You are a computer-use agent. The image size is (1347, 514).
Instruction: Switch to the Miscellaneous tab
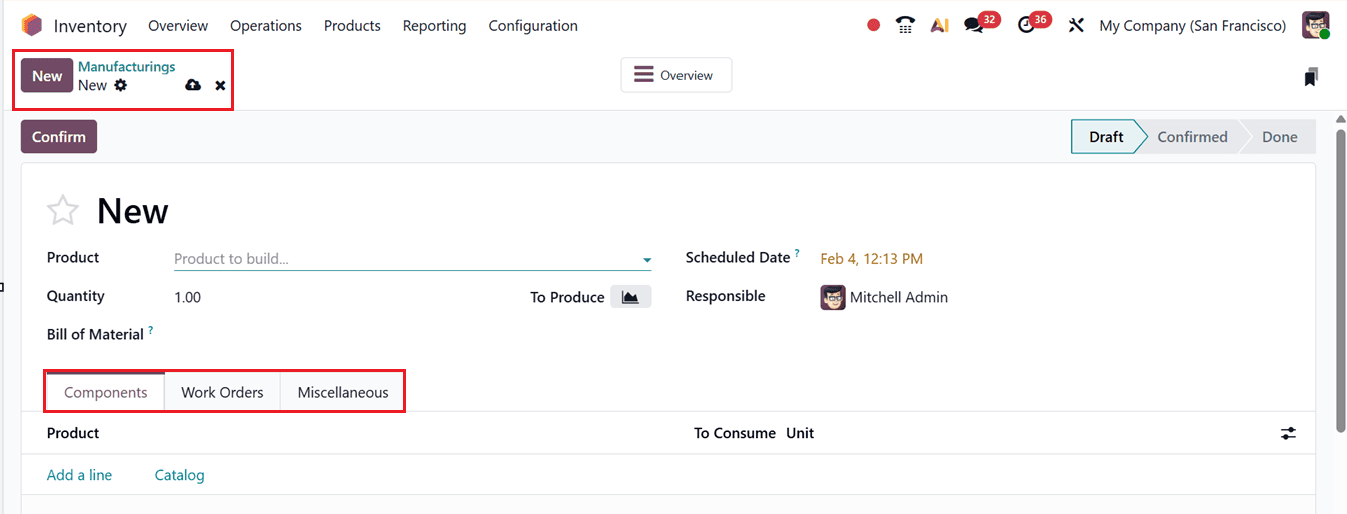pyautogui.click(x=343, y=392)
